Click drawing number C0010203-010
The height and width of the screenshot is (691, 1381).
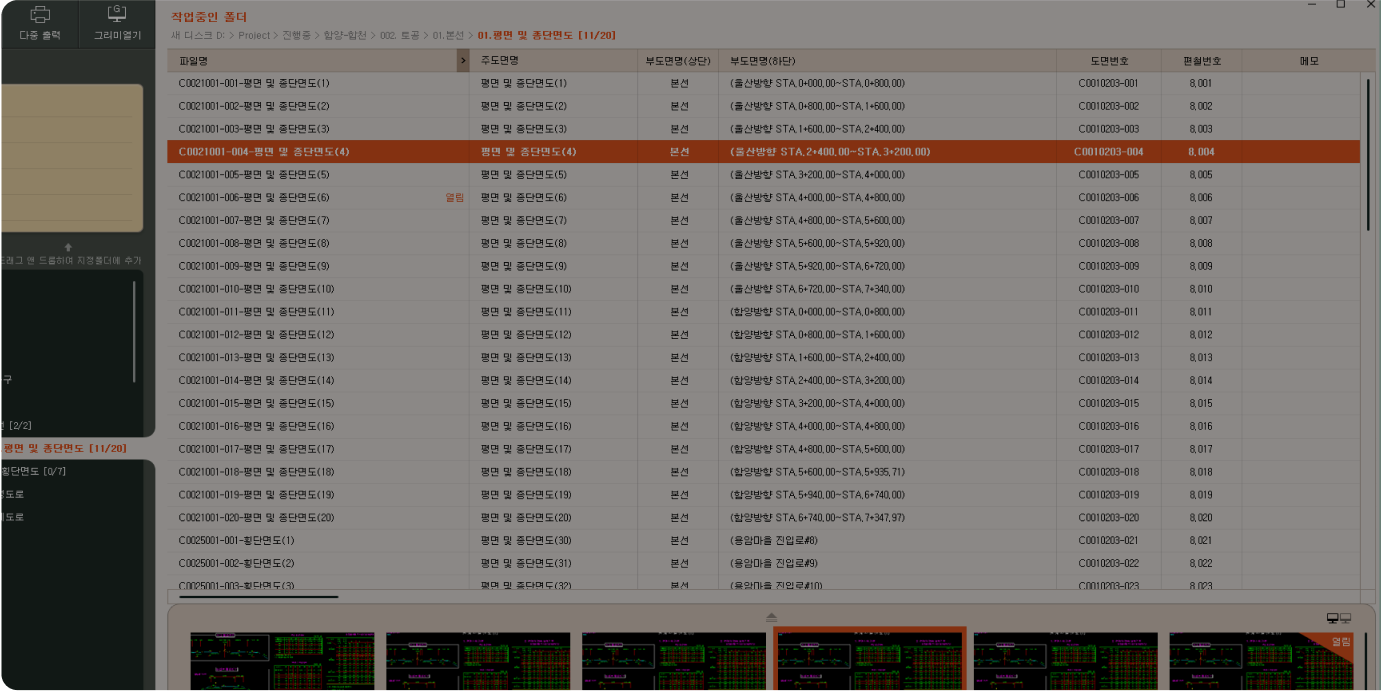(x=1108, y=289)
